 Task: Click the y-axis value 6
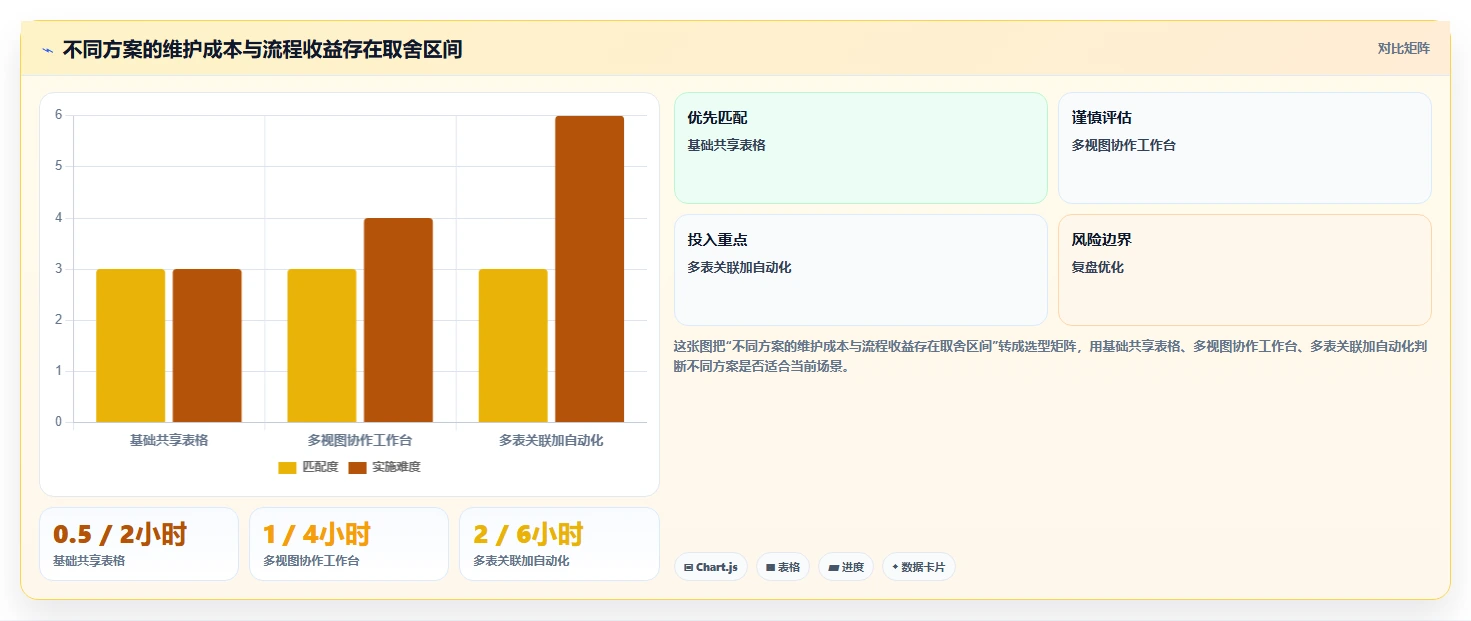point(58,115)
